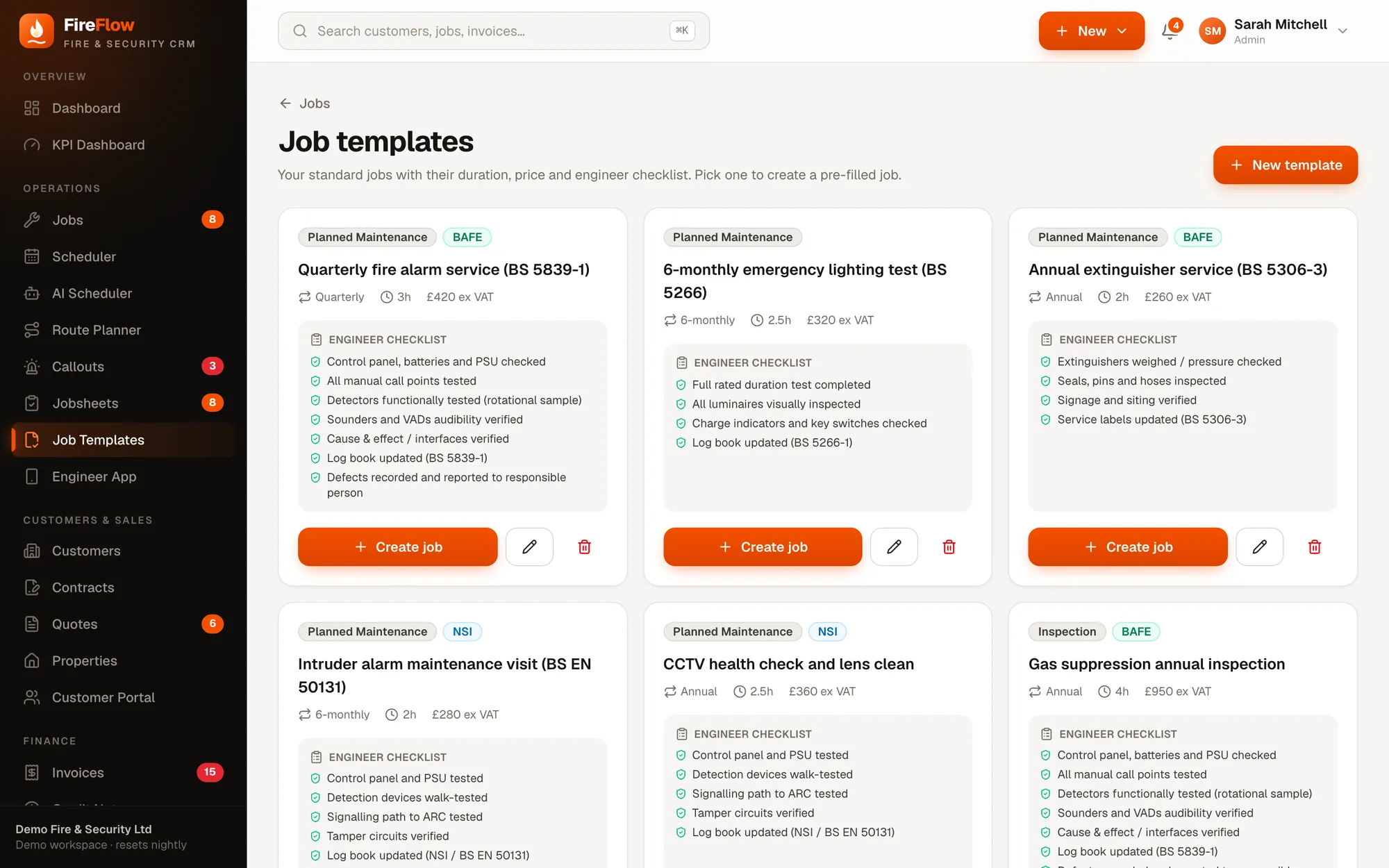Open Engineer App
Viewport: 1389px width, 868px height.
[124, 477]
